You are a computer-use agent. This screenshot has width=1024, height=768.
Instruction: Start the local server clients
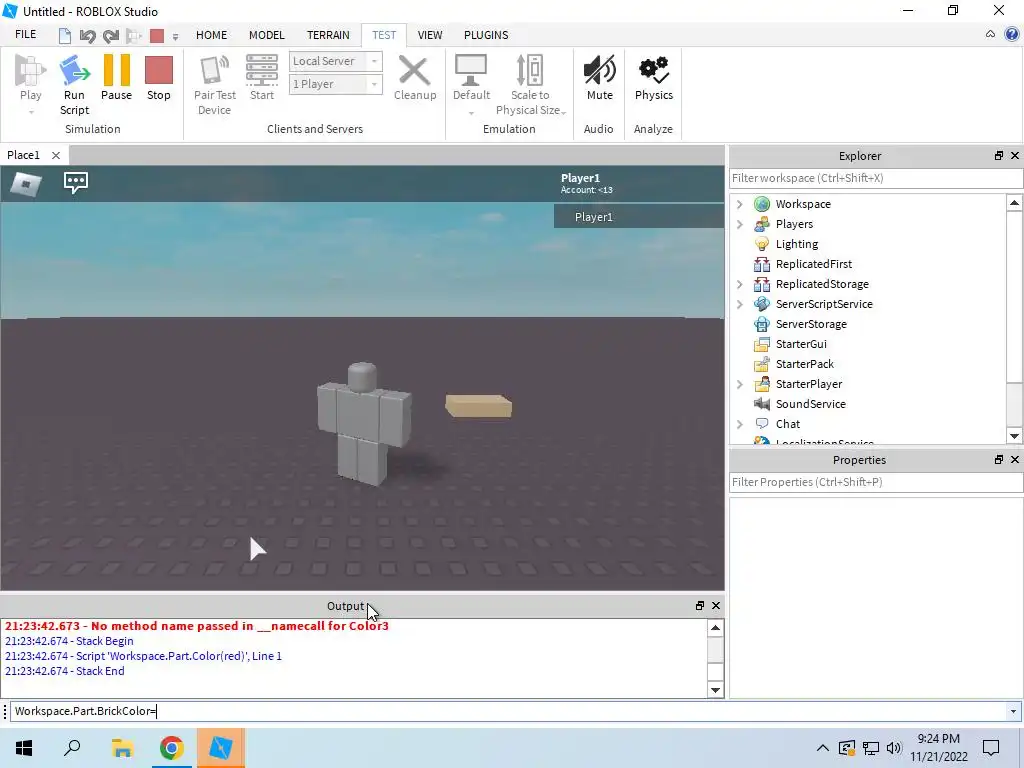point(262,78)
